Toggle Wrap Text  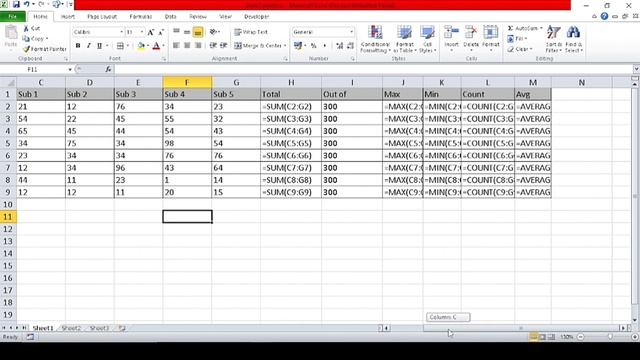251,32
